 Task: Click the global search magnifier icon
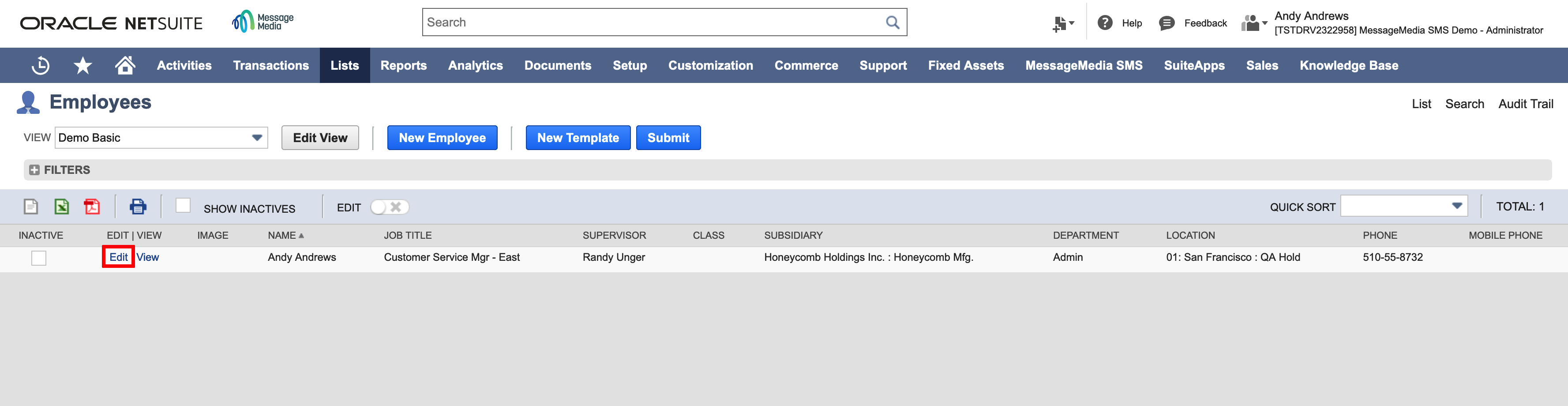[893, 22]
